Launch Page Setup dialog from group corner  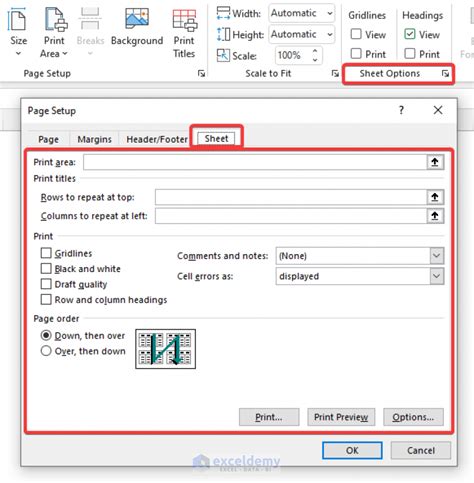(x=201, y=73)
